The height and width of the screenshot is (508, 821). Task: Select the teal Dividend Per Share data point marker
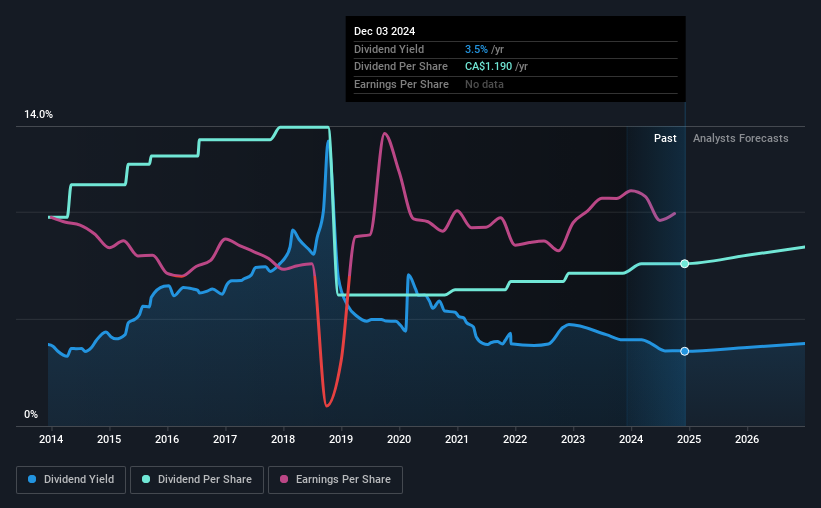[685, 263]
